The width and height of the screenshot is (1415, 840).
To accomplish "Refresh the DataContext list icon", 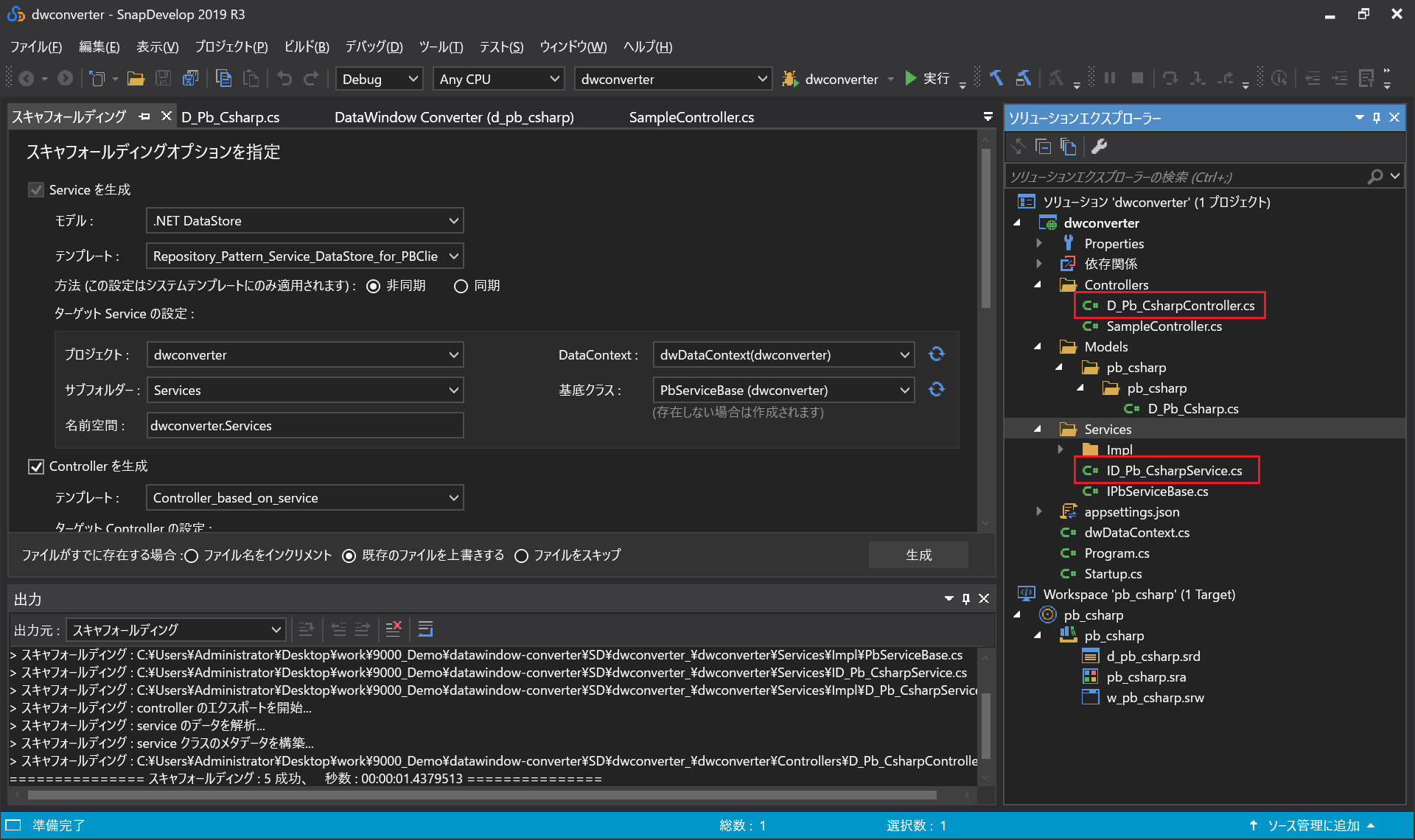I will click(936, 354).
